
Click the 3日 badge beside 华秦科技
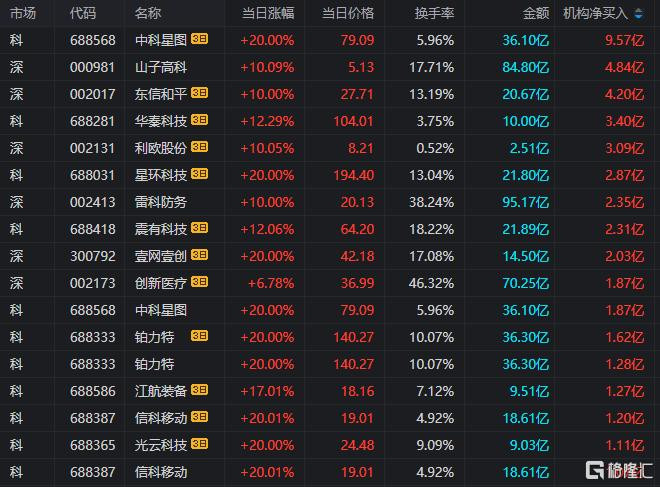(200, 120)
